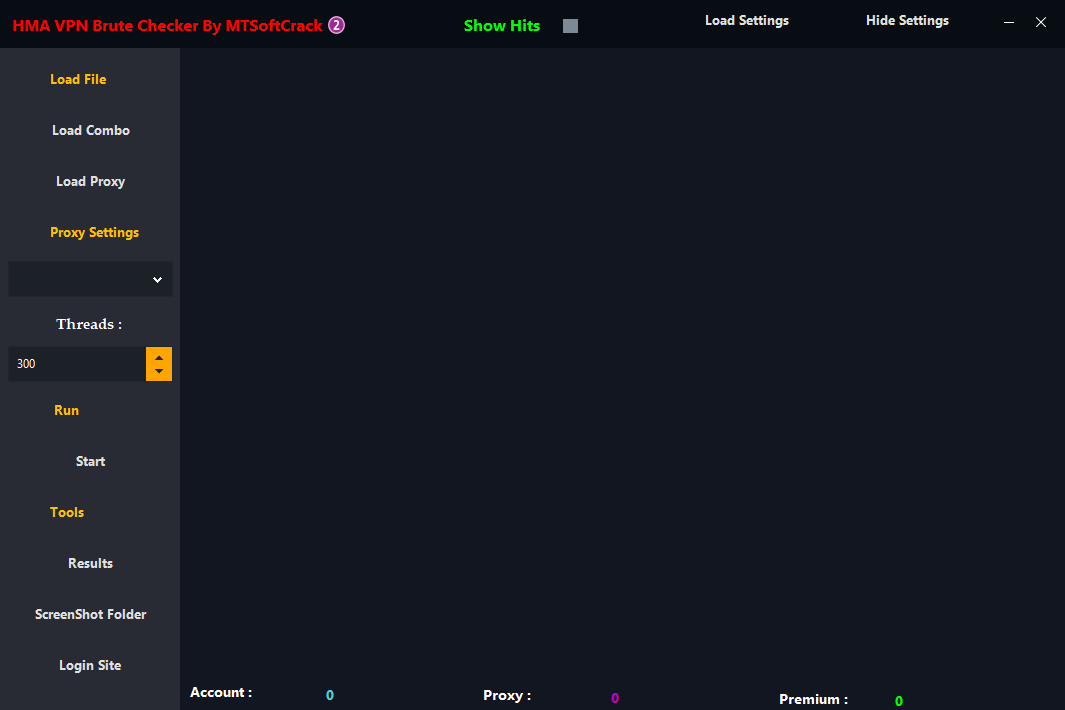Click Load Settings in the title bar
This screenshot has width=1065, height=710.
pos(746,20)
